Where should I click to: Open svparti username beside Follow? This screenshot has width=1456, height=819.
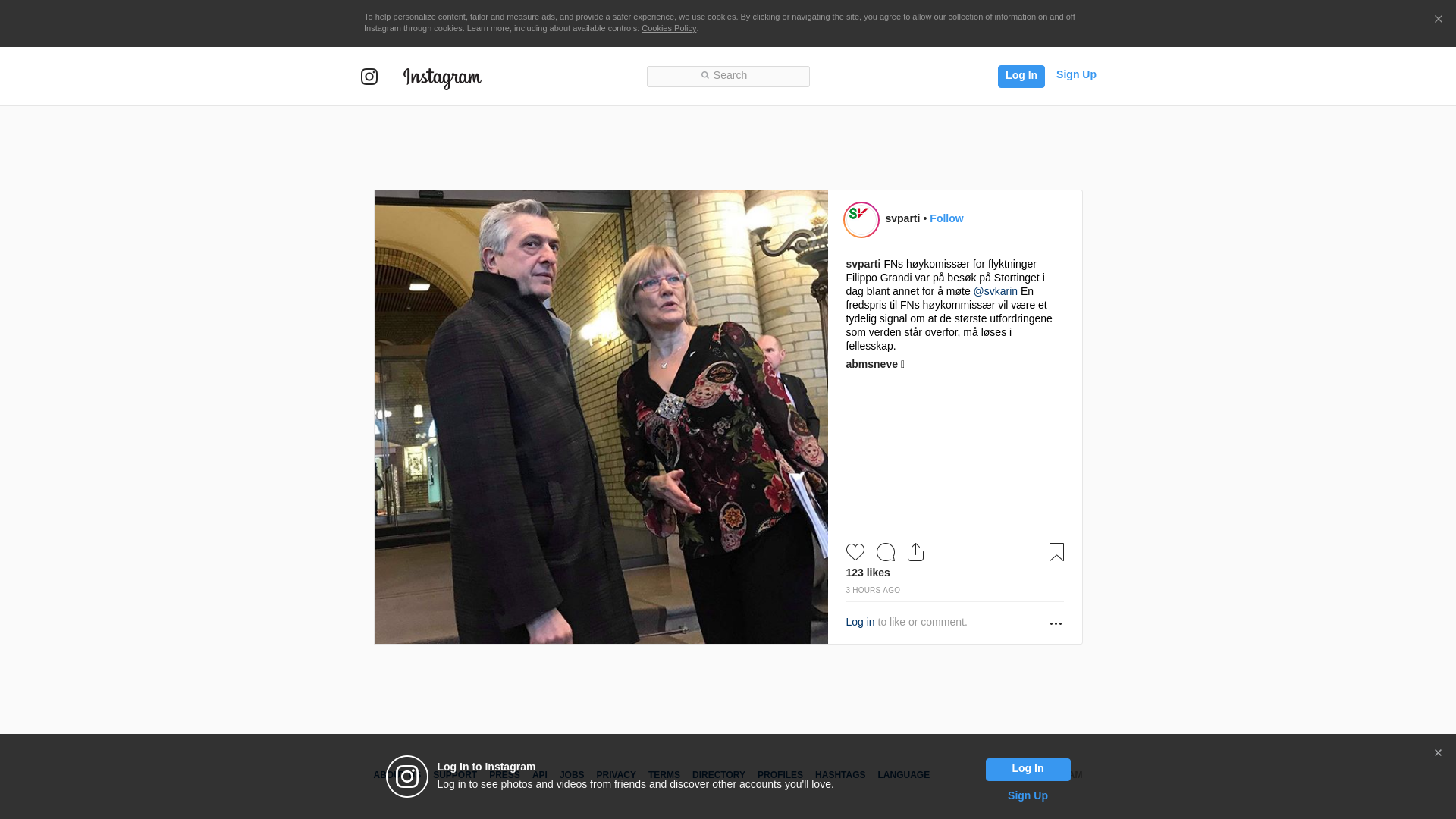pyautogui.click(x=902, y=218)
